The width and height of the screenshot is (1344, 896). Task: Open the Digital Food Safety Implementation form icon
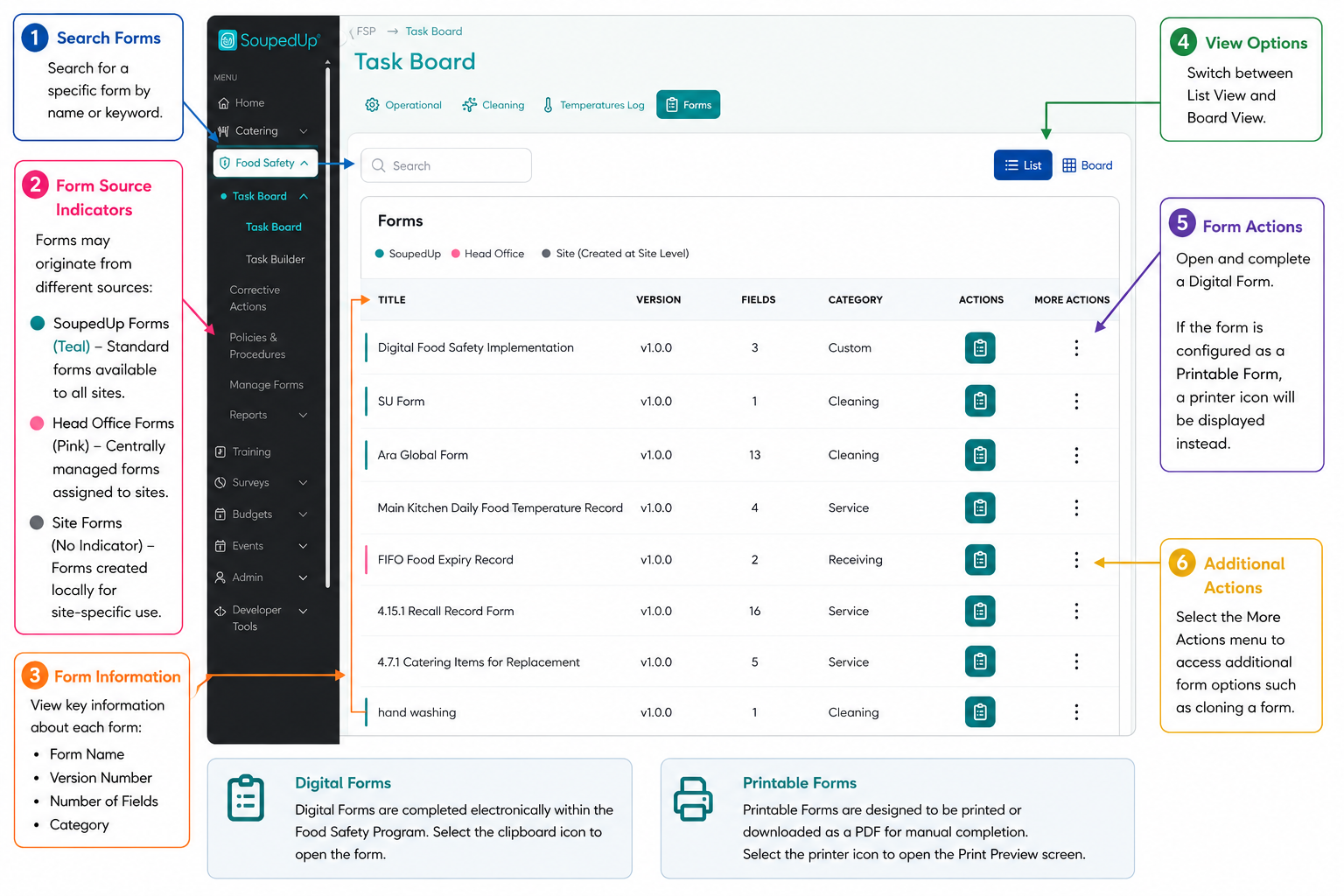click(980, 348)
